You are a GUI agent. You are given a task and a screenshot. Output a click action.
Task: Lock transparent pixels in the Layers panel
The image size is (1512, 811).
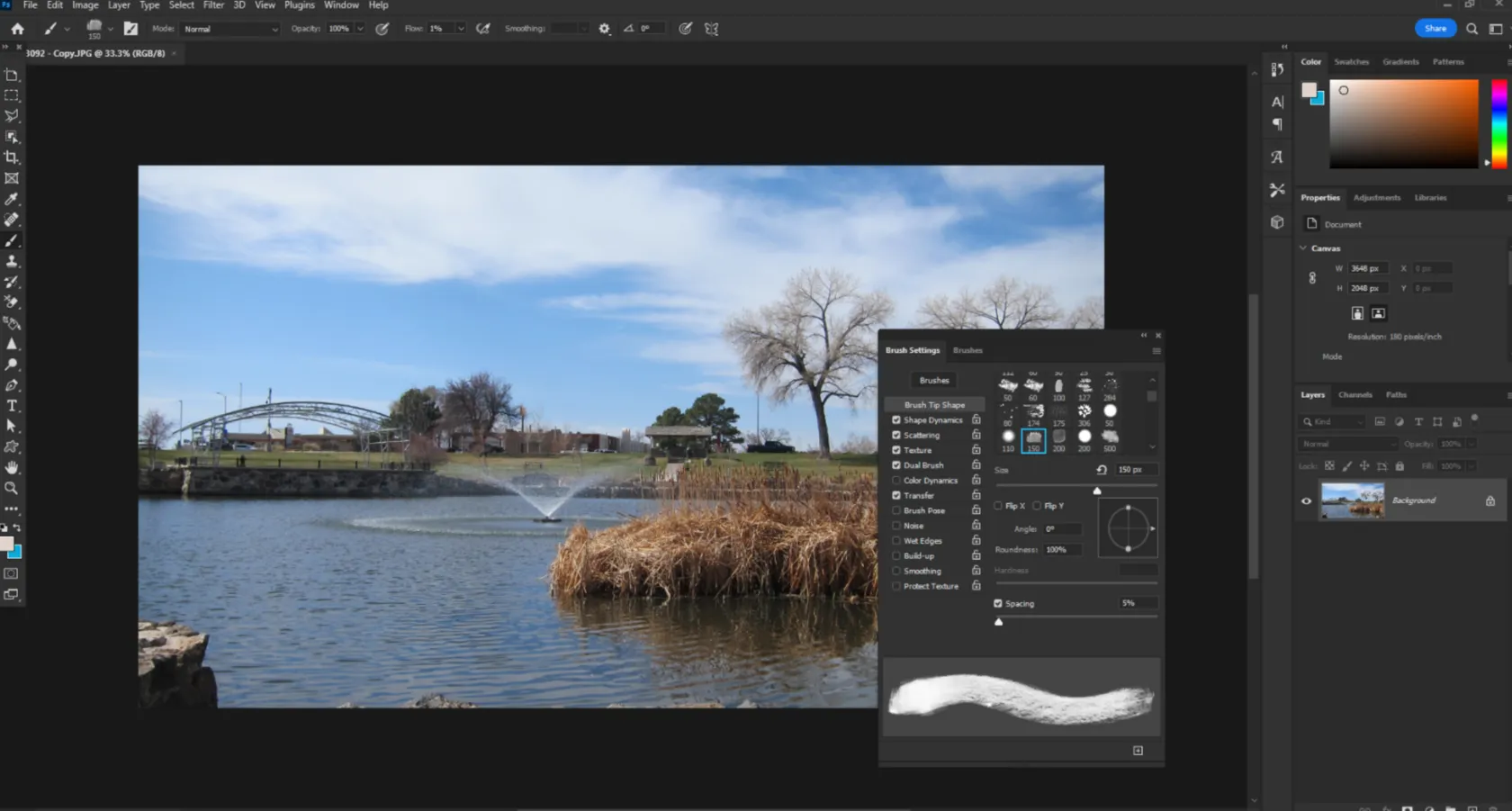click(1329, 466)
